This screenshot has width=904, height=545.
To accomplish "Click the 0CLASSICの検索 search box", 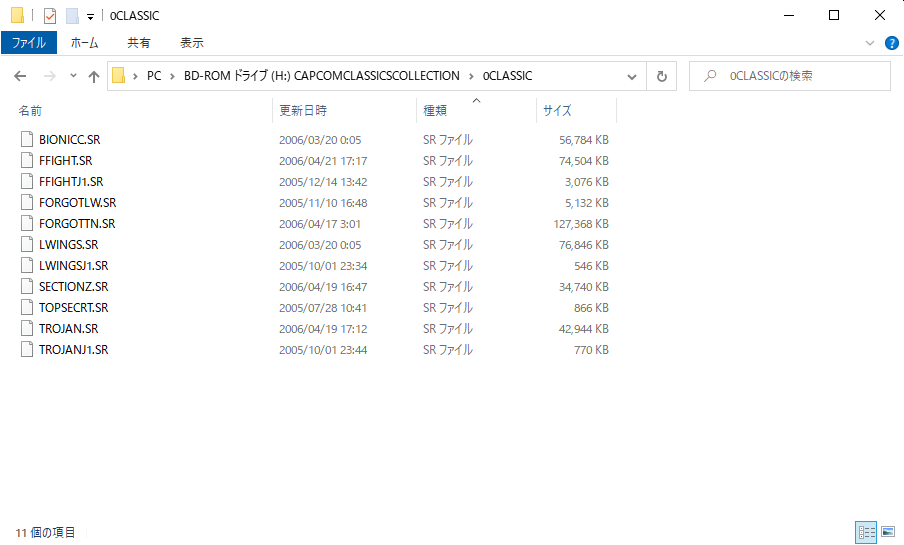I will click(x=790, y=76).
